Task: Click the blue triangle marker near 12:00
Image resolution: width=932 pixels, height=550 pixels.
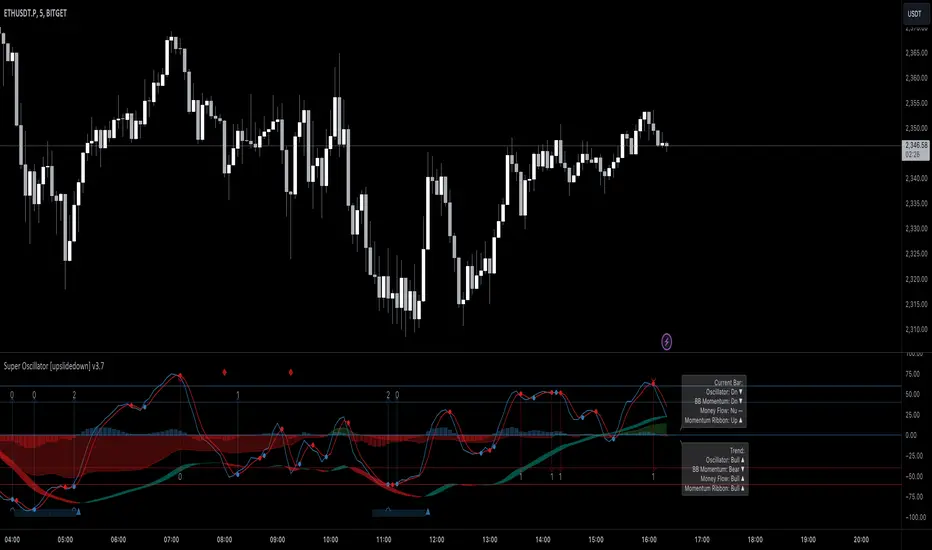Action: click(428, 512)
